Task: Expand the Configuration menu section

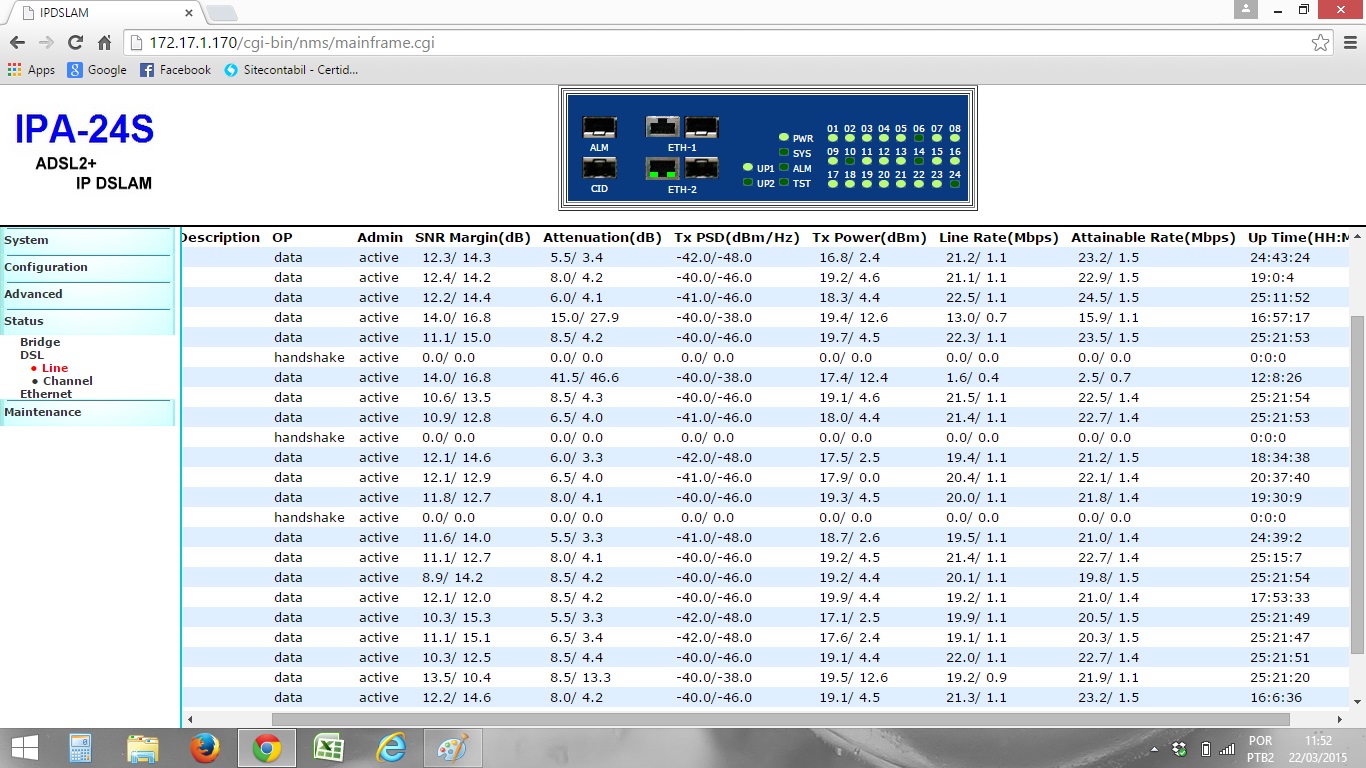Action: [88, 267]
